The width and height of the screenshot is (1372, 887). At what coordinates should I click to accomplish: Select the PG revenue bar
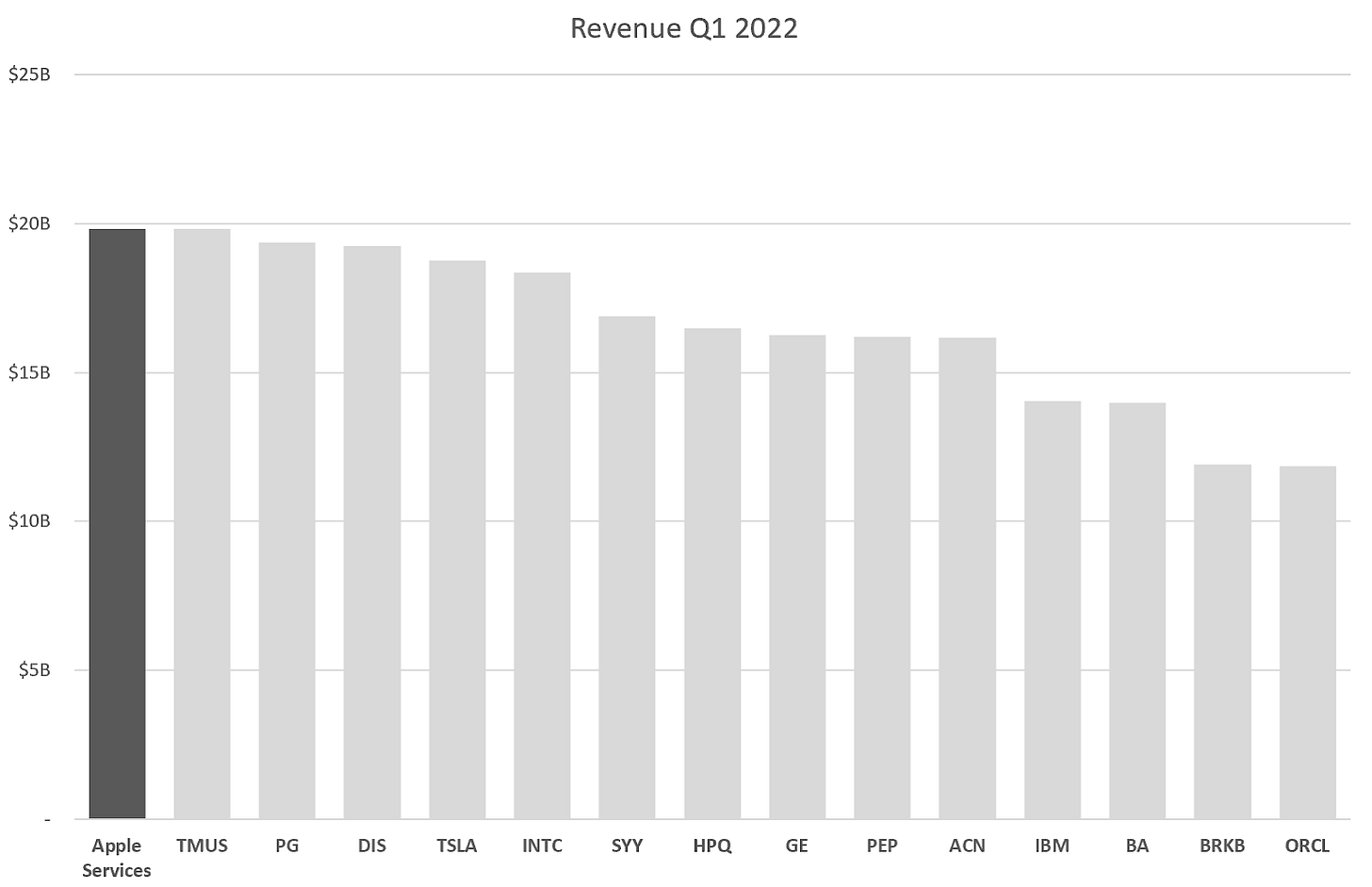(287, 531)
